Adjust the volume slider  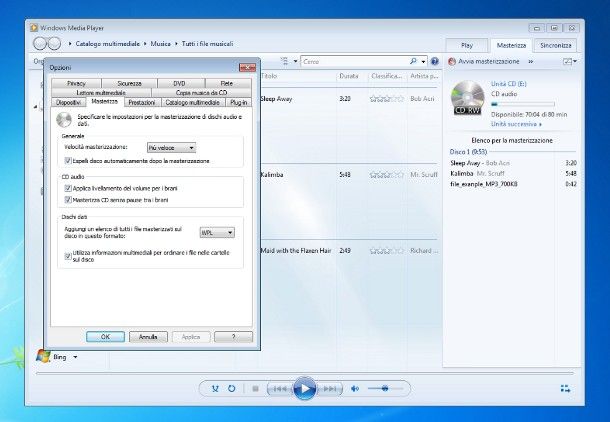(x=385, y=388)
